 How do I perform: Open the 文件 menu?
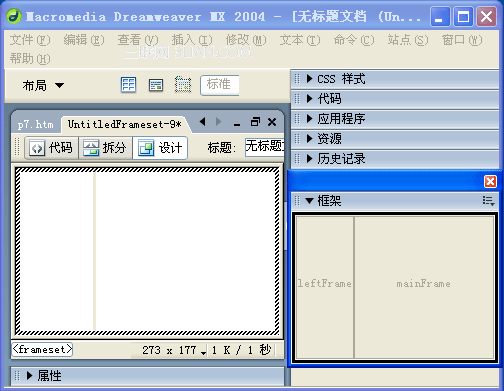30,40
